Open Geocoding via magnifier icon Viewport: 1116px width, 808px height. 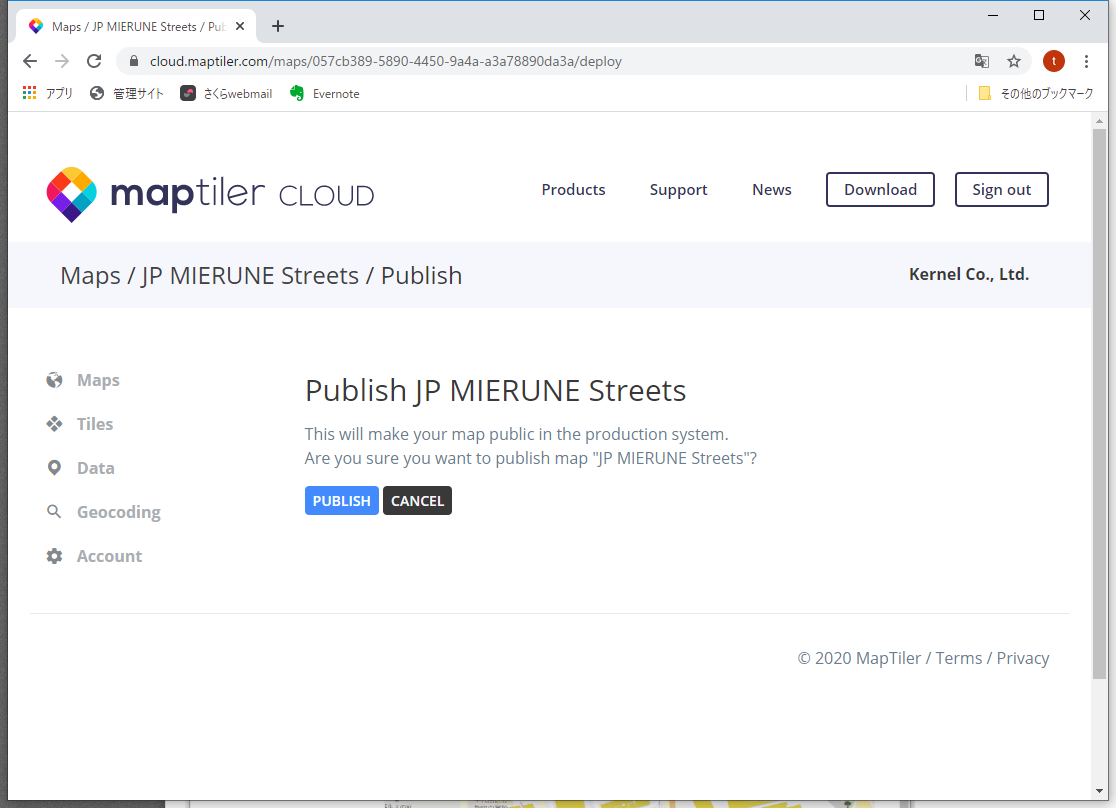point(54,512)
